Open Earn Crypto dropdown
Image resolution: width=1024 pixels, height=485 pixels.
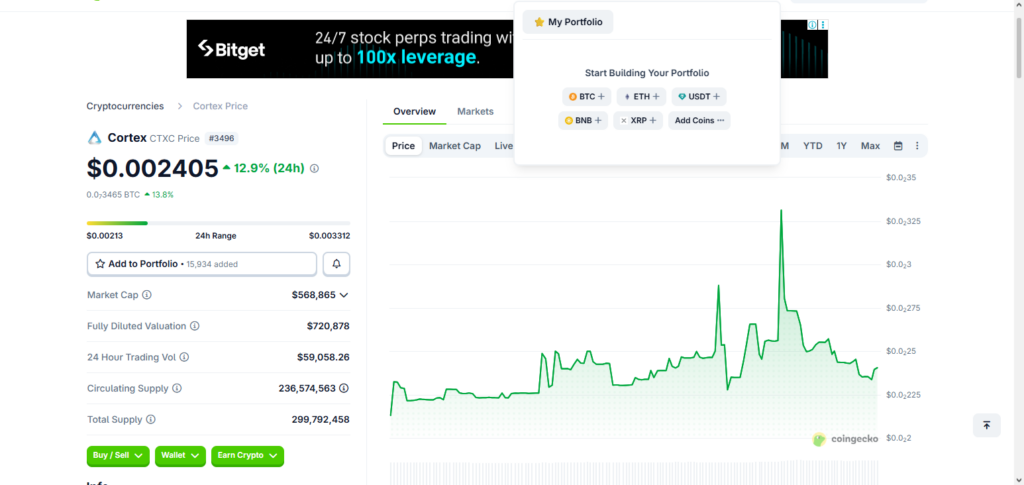[x=248, y=456]
